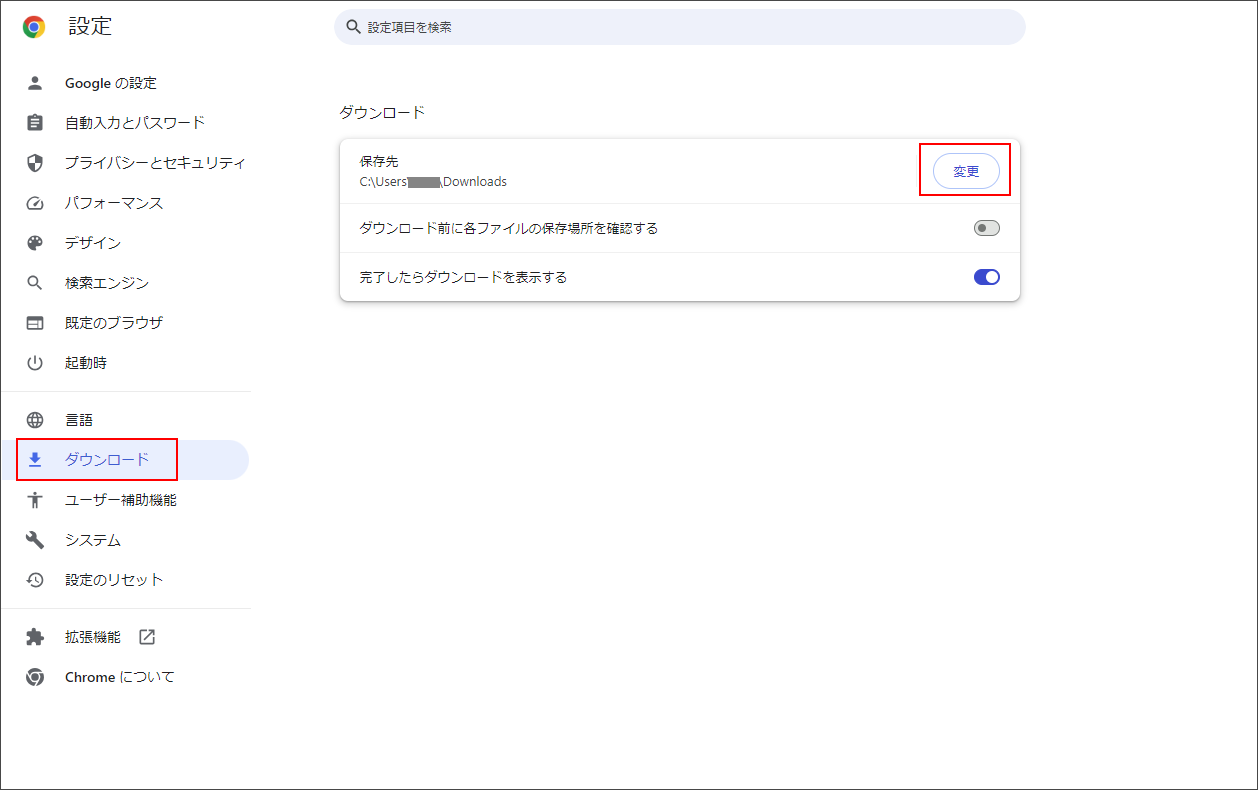1258x790 pixels.
Task: Select 言語 from the sidebar
Action: coord(80,419)
